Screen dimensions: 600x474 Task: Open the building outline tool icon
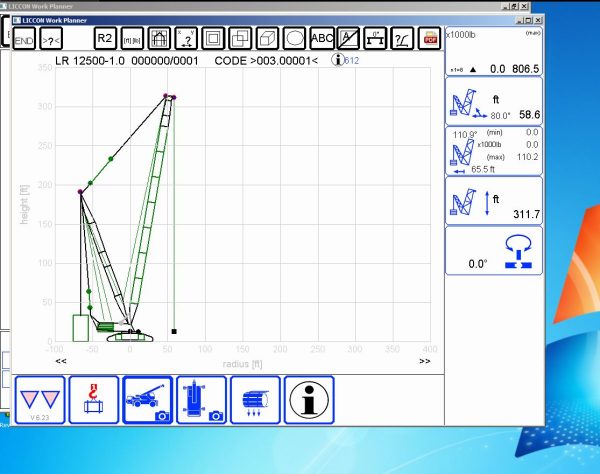(x=159, y=38)
